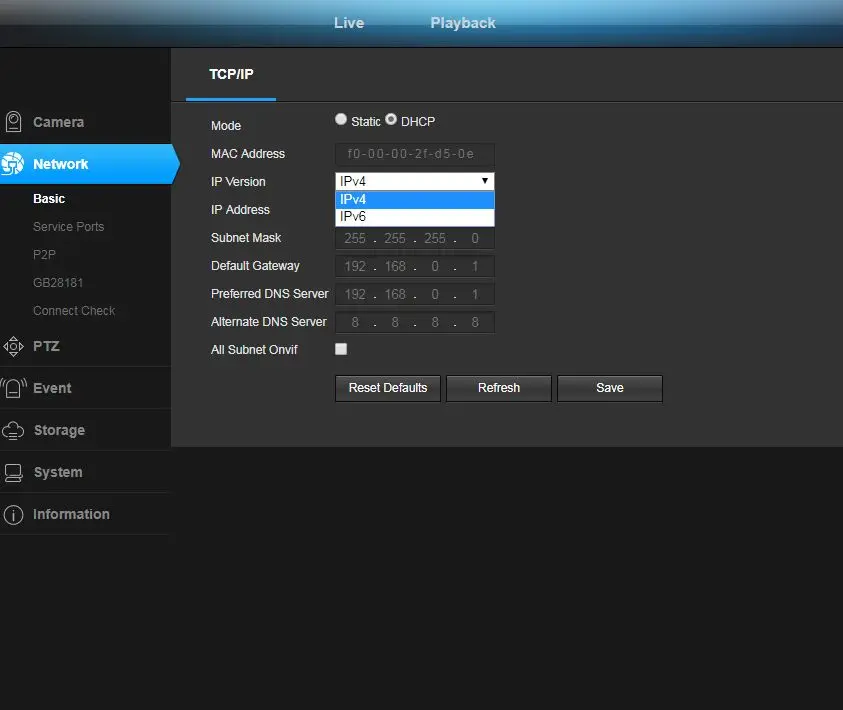843x710 pixels.
Task: Click the Default Gateway field
Action: coord(415,266)
